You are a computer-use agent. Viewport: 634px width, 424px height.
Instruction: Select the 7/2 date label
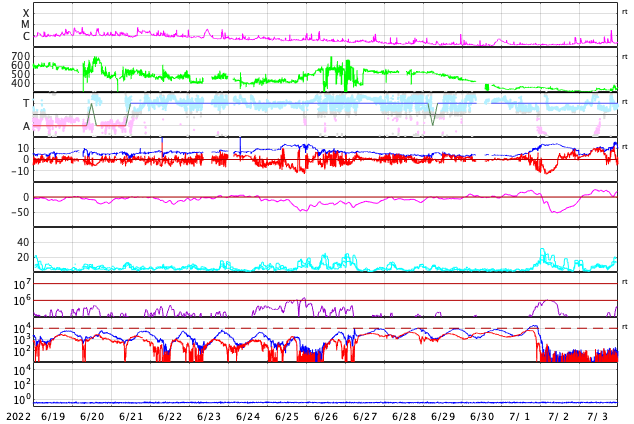click(x=558, y=417)
